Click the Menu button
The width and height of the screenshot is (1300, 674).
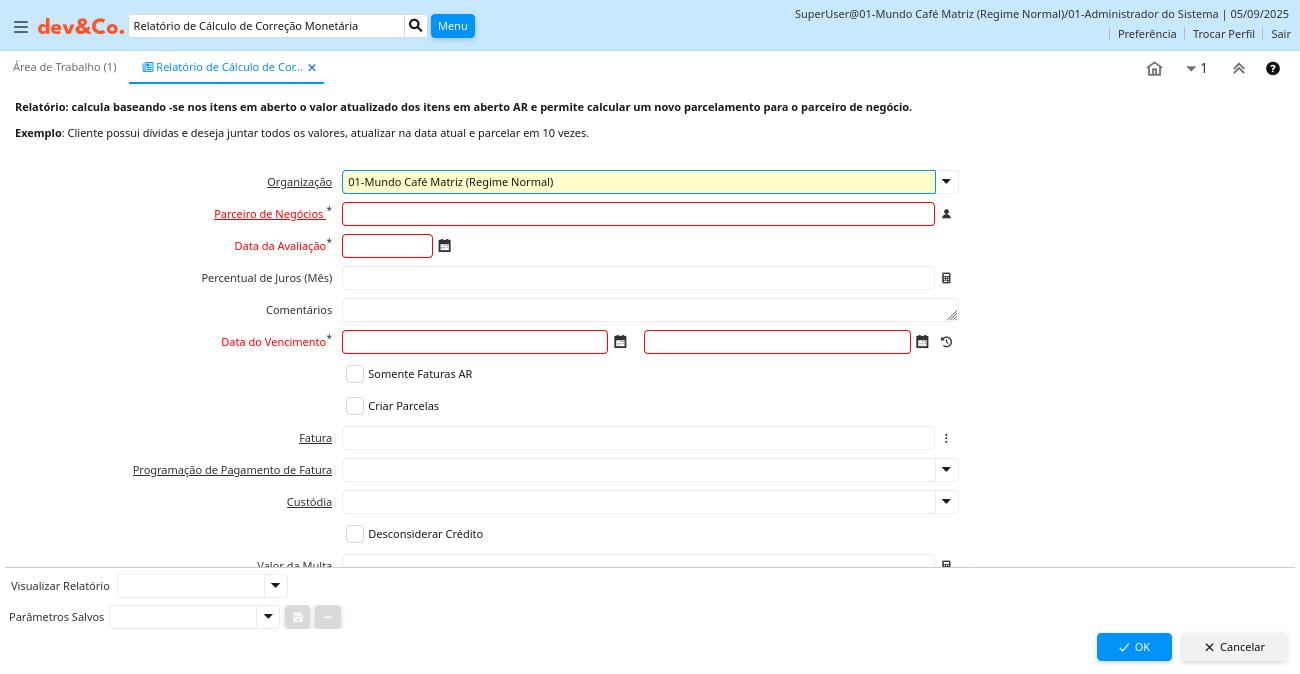[452, 26]
